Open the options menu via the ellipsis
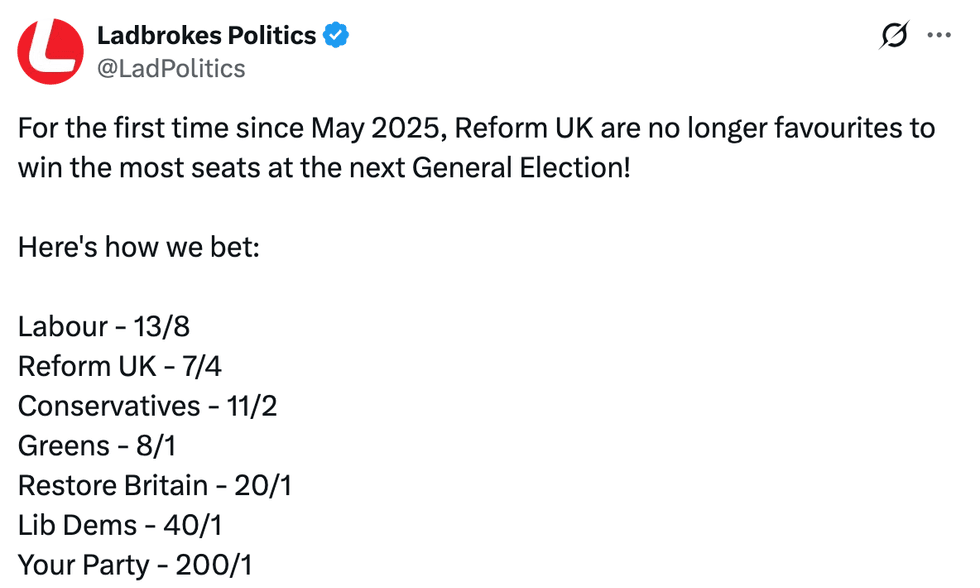This screenshot has width=980, height=588. 938,34
